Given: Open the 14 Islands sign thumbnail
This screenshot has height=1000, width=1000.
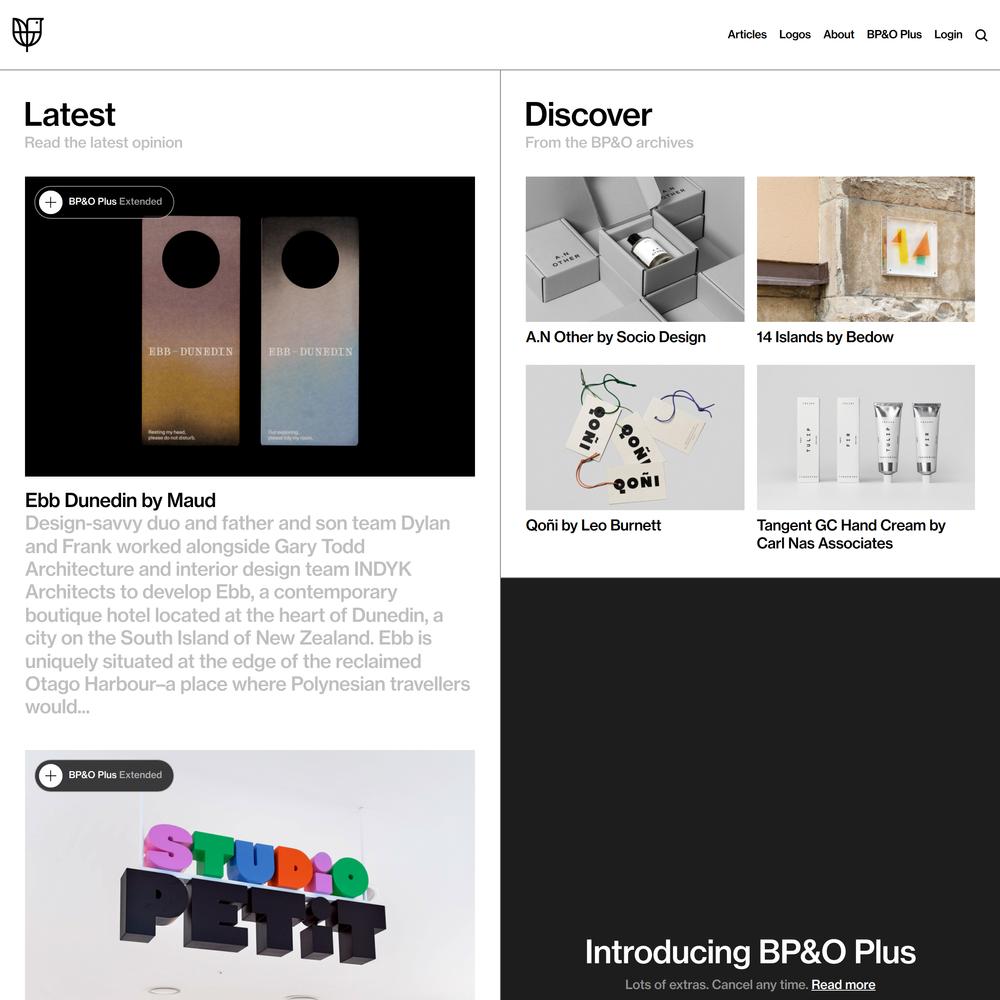Looking at the screenshot, I should pyautogui.click(x=865, y=249).
